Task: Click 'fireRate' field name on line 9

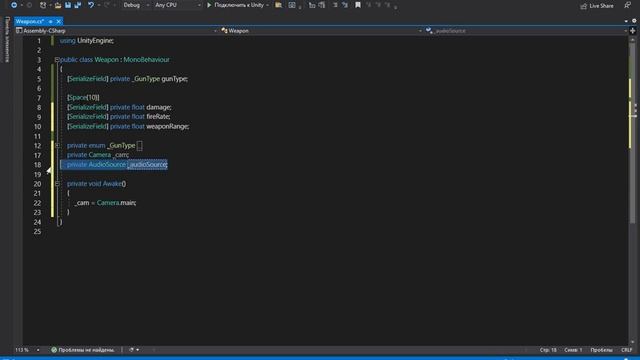Action: tap(158, 117)
